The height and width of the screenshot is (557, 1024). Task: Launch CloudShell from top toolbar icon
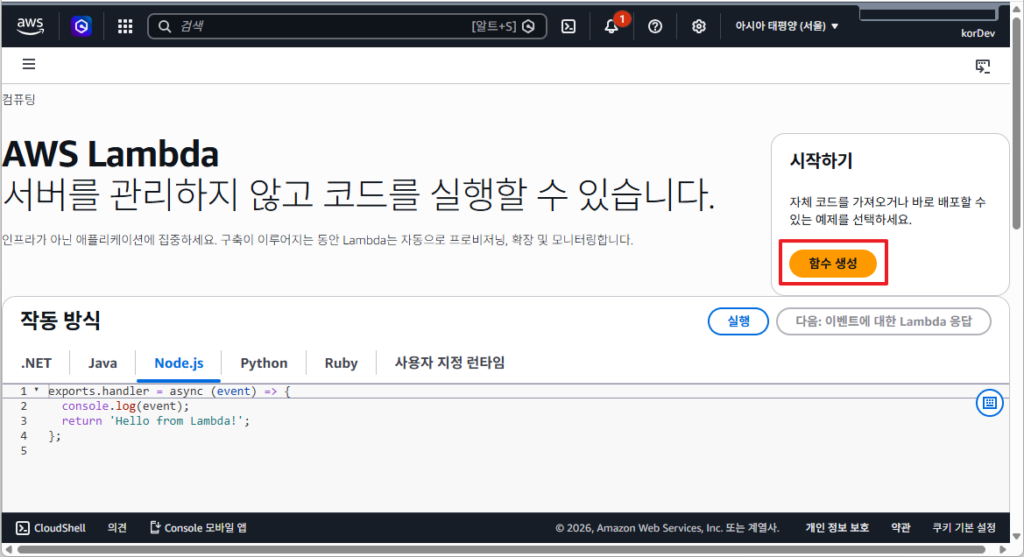569,26
